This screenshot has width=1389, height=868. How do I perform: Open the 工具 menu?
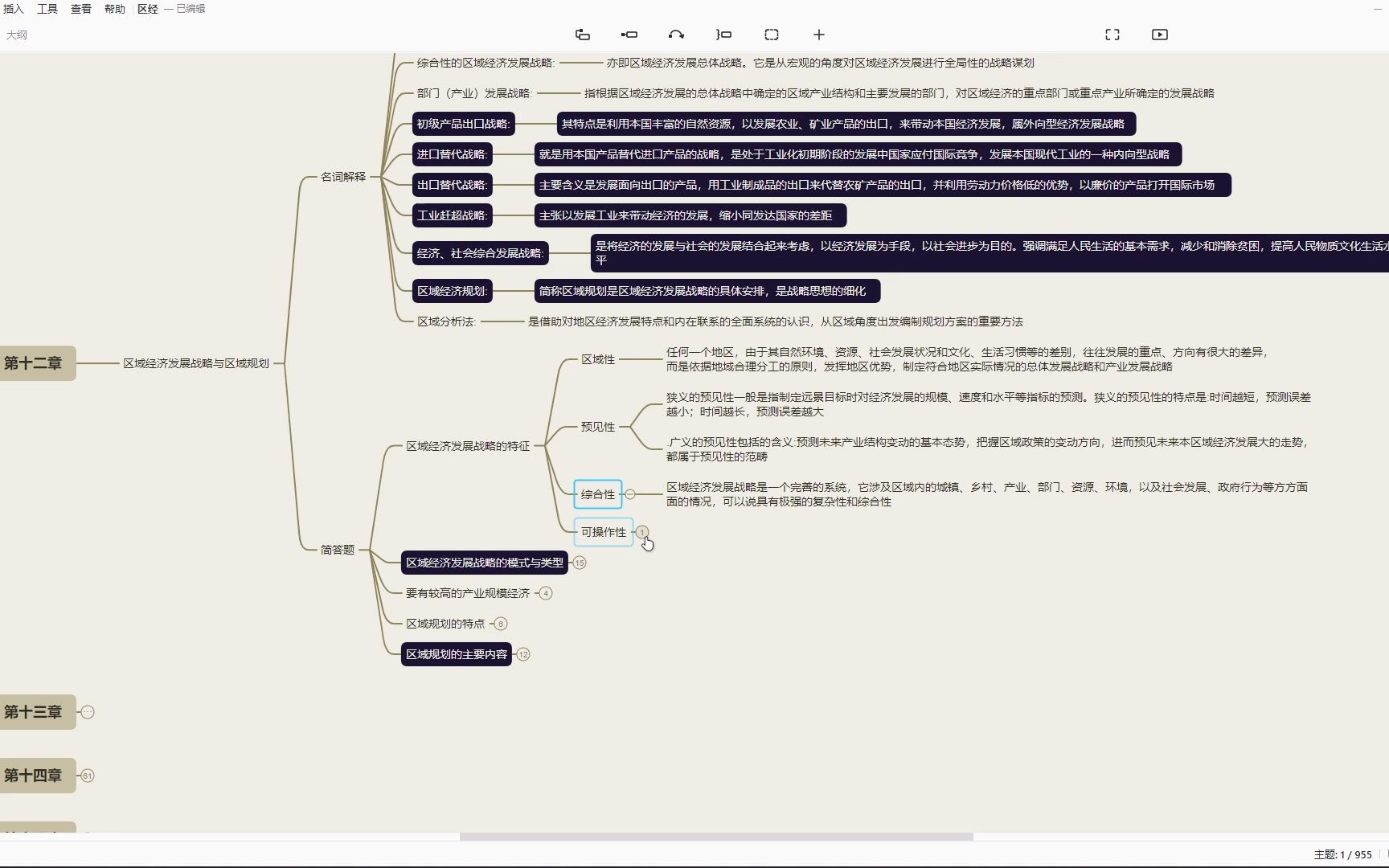47,9
